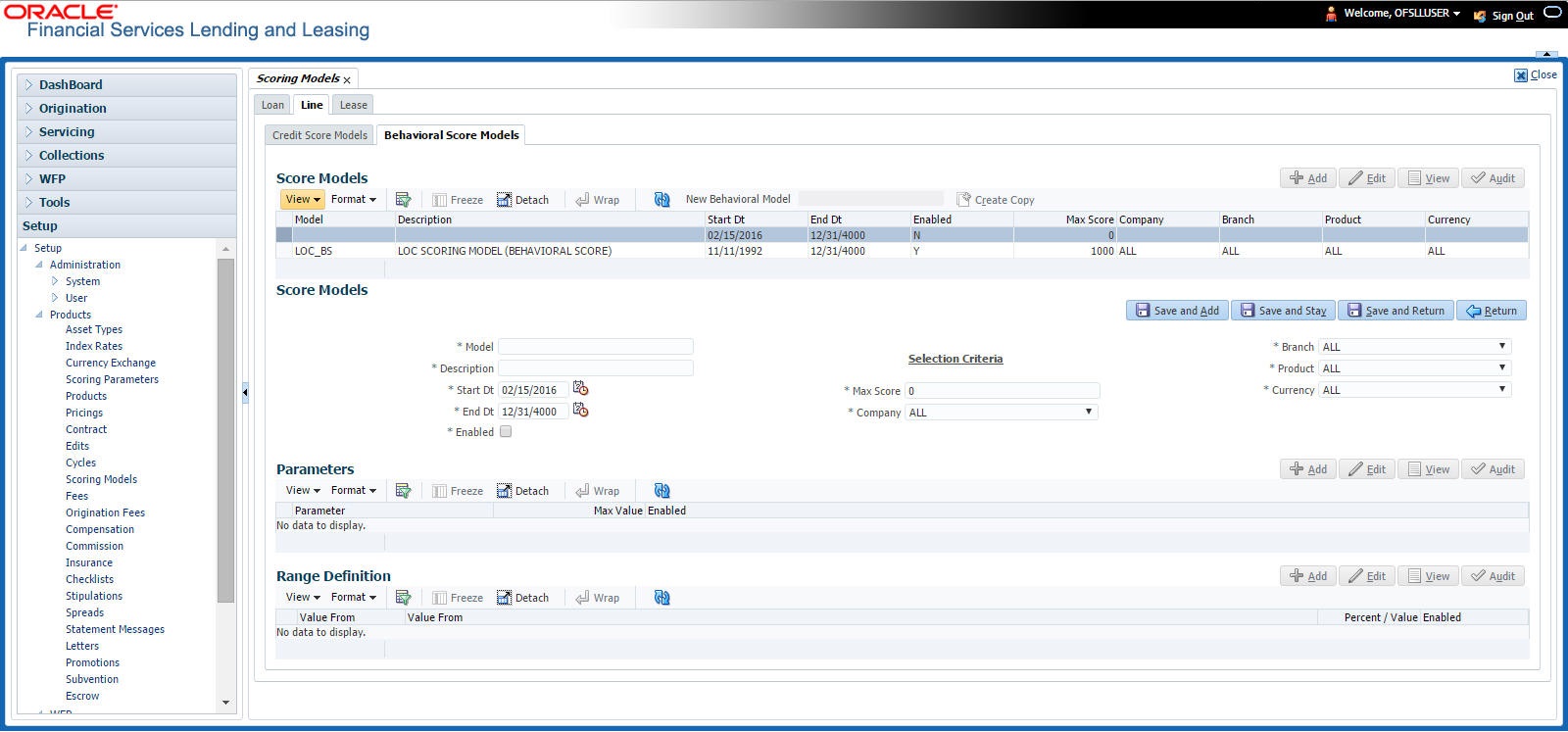
Task: Open the Product dropdown
Action: click(1415, 367)
